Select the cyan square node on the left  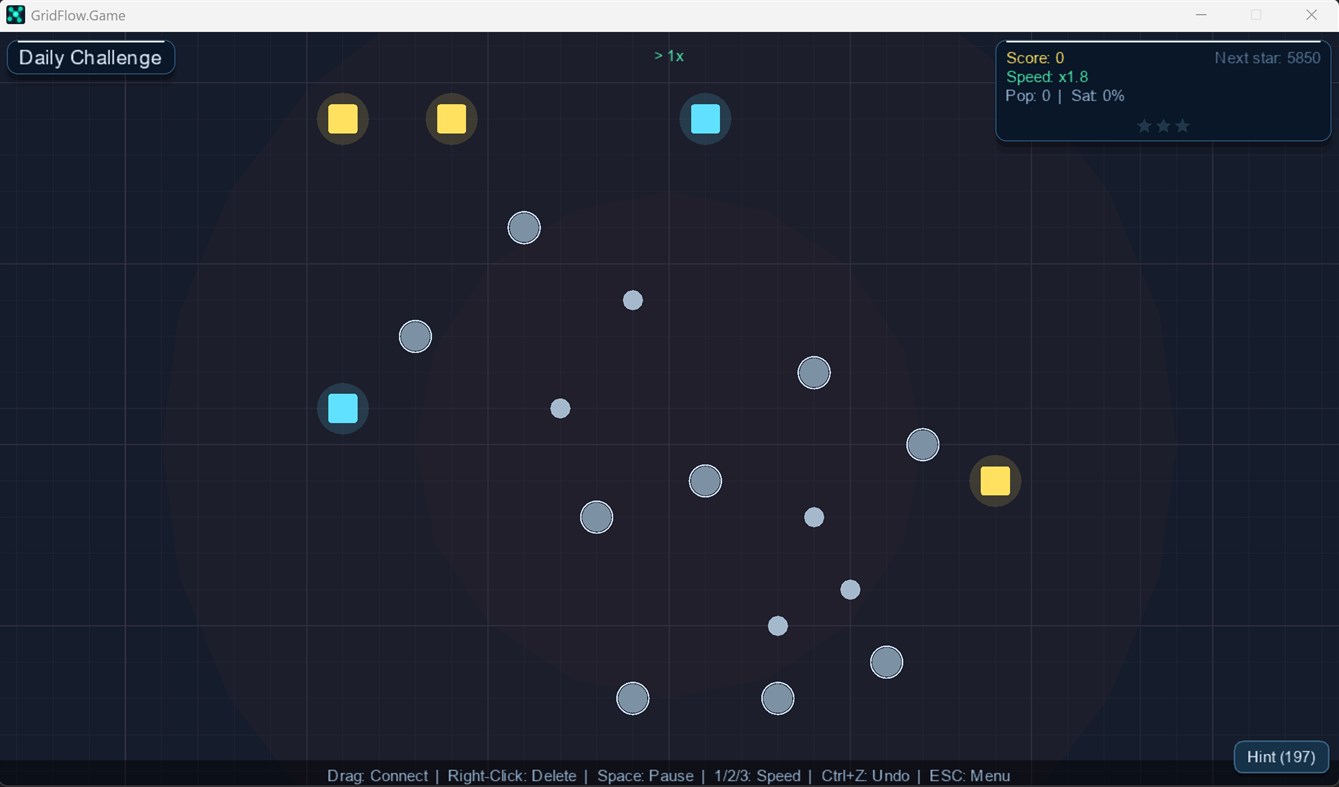click(x=343, y=408)
